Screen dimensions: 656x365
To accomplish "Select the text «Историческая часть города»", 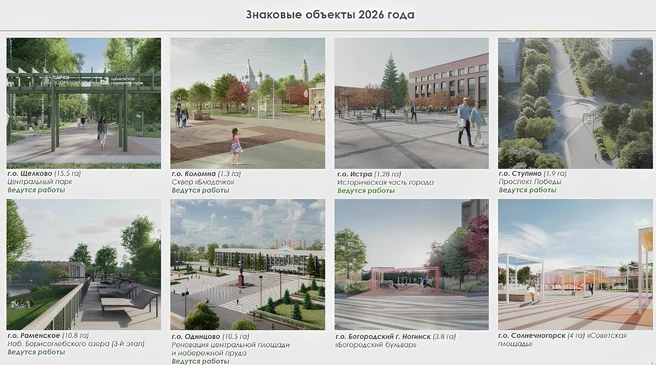I will 385,182.
